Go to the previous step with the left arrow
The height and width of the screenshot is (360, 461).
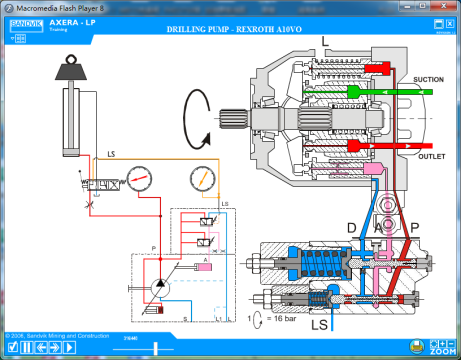[x=41, y=348]
